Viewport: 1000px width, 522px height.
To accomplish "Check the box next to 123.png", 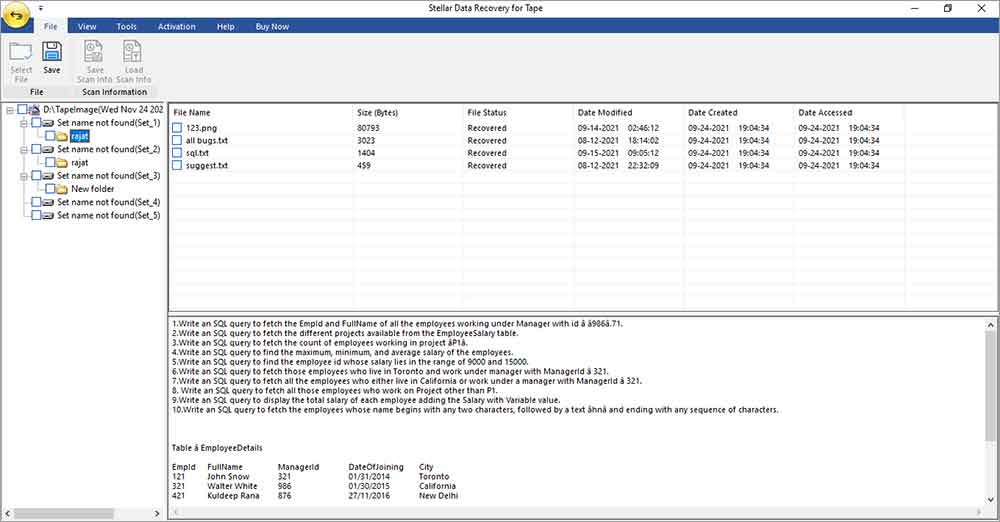I will point(177,128).
